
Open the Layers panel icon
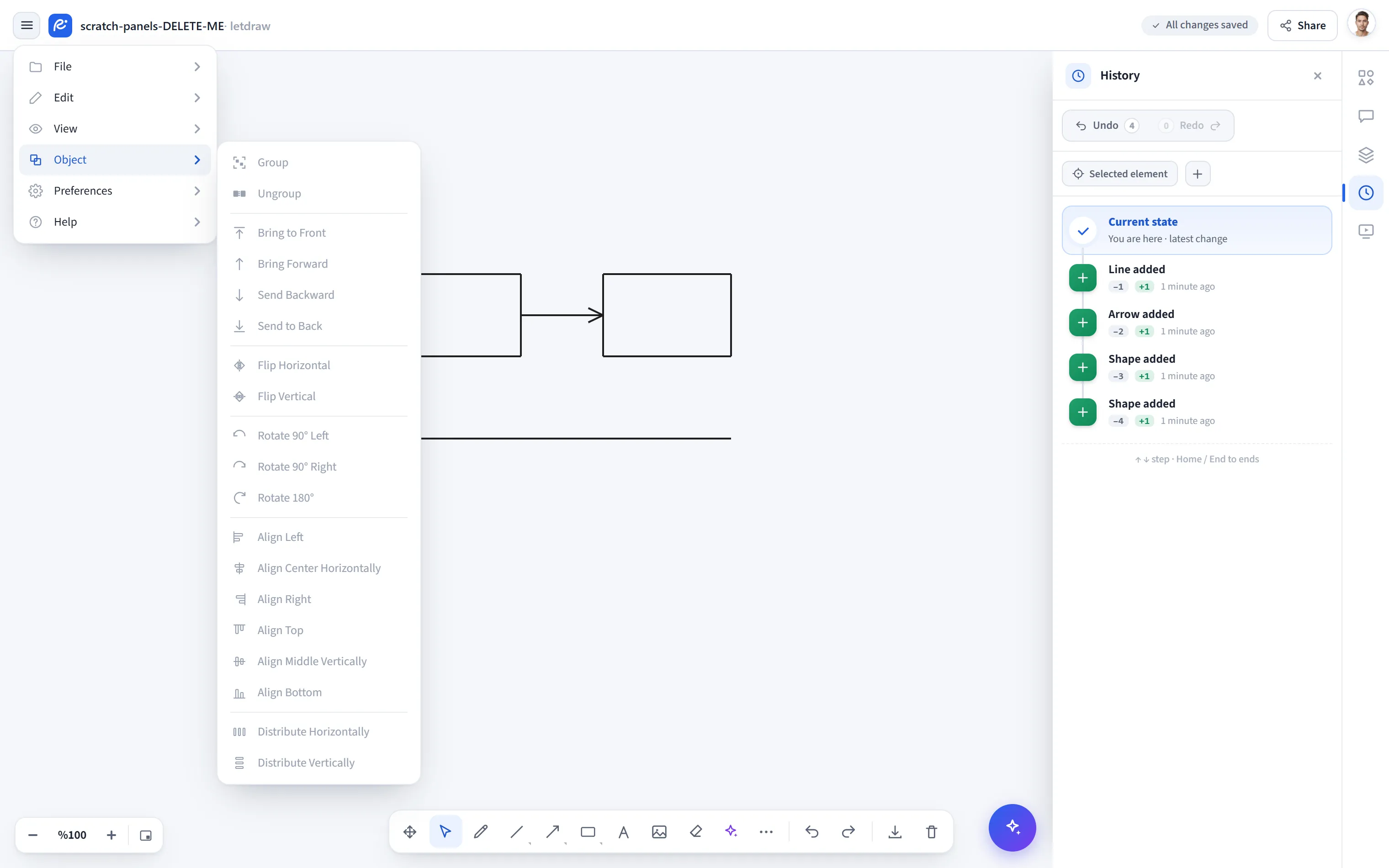[x=1365, y=154]
